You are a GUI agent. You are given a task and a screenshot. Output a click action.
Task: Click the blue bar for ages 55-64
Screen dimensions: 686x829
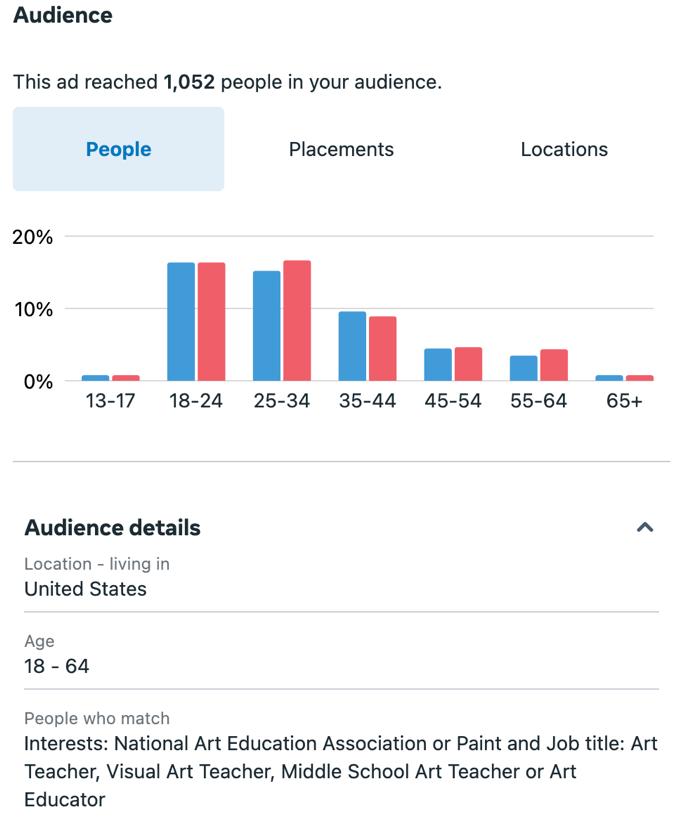tap(524, 368)
